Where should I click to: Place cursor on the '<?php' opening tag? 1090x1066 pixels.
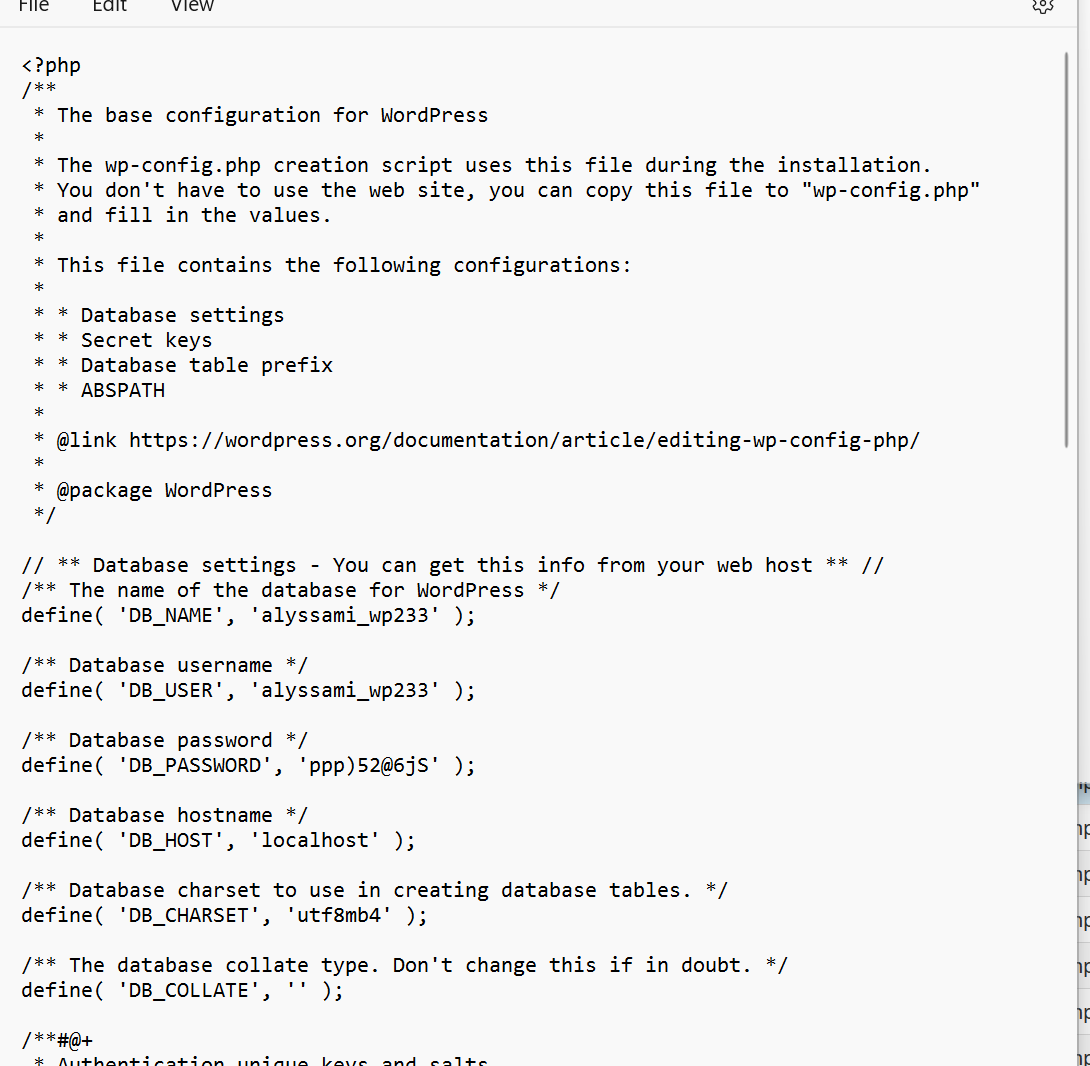[x=51, y=65]
